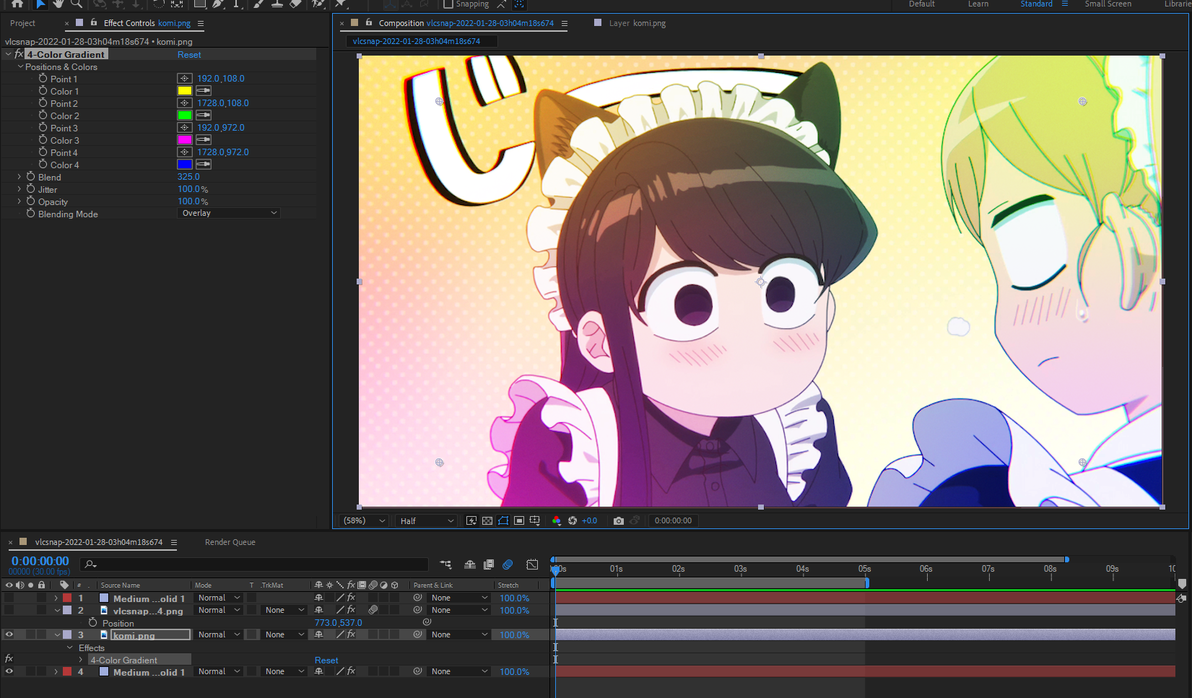Open the Parent None dropdown for layer 2
1192x698 pixels.
coord(459,611)
